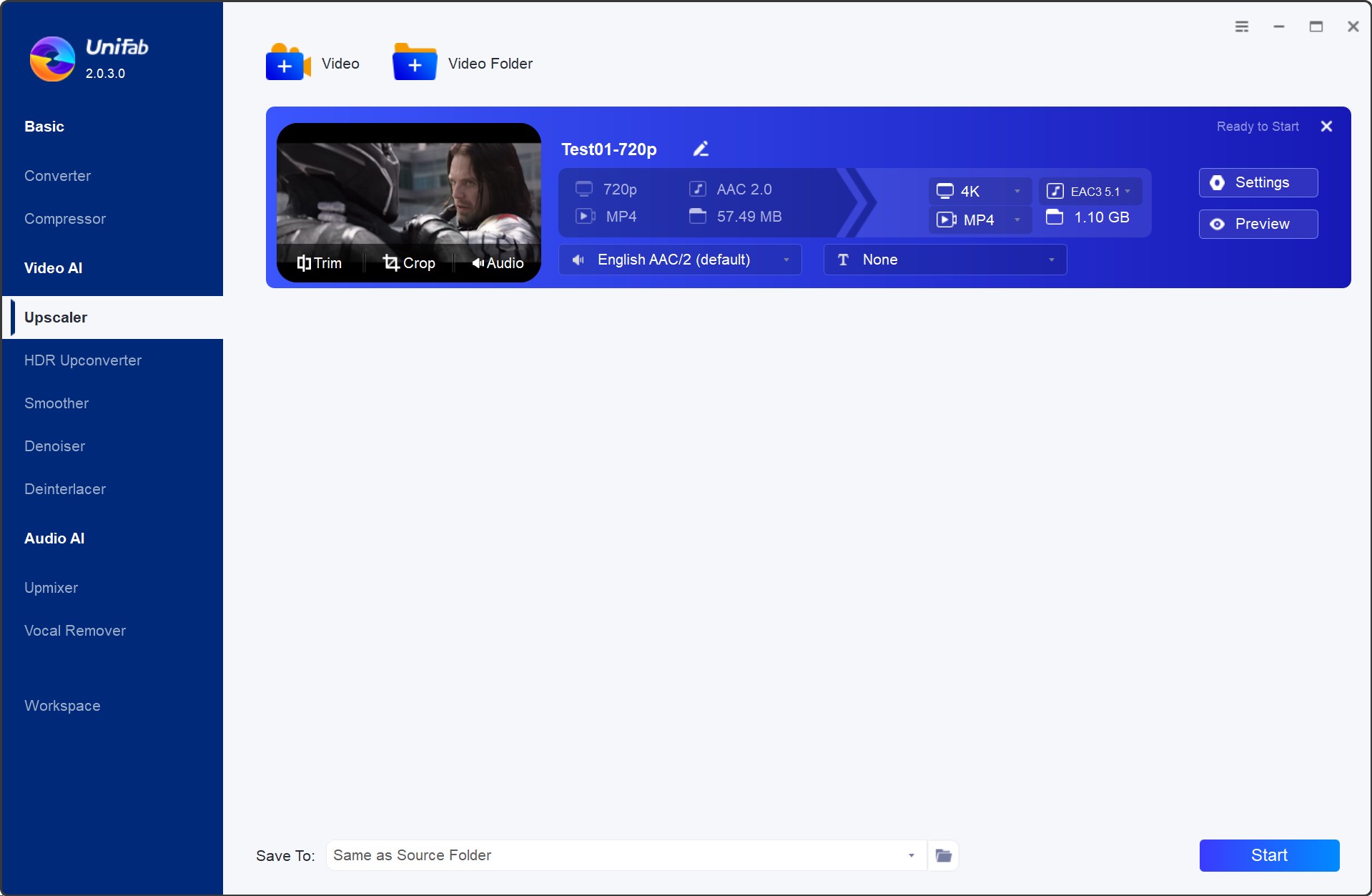
Task: Click the UniFab logo icon
Action: 52,59
